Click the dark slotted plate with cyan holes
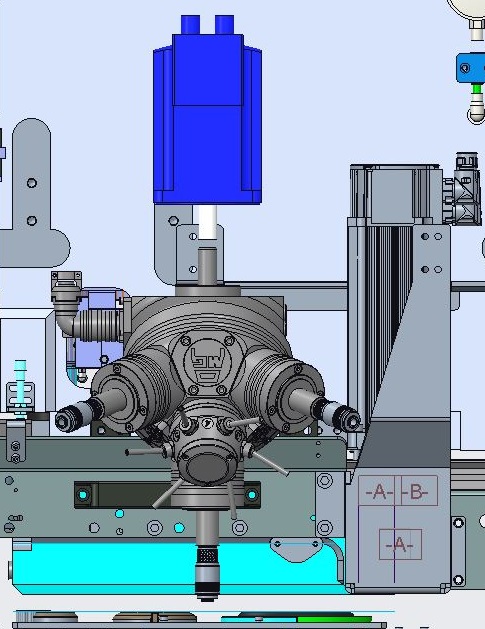485x629 pixels. tap(167, 495)
